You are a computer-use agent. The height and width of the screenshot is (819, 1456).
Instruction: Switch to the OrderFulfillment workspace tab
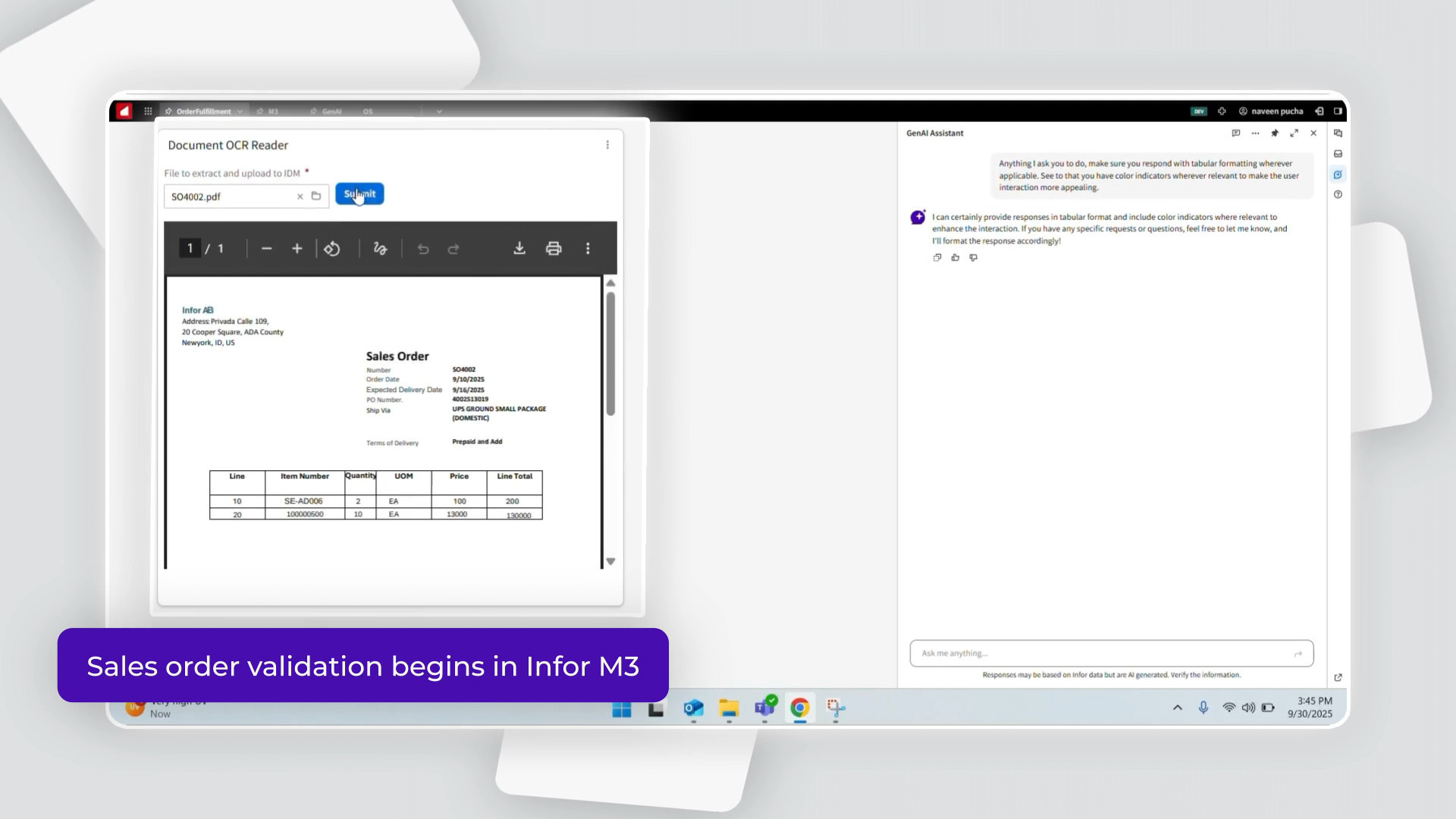pyautogui.click(x=203, y=111)
